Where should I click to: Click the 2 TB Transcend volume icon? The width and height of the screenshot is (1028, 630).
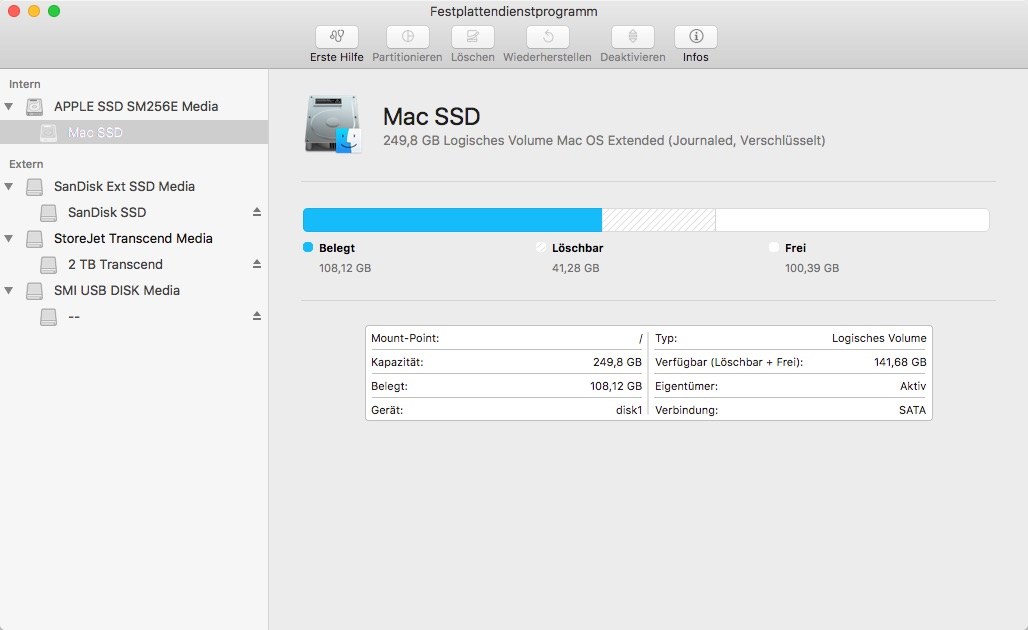(x=49, y=265)
